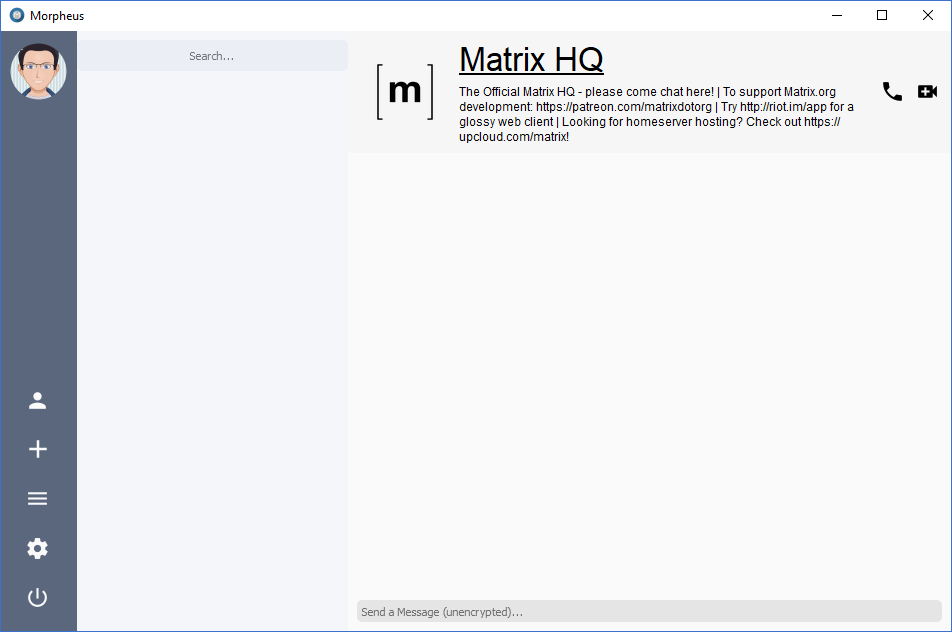Close the Morpheus window

928,15
